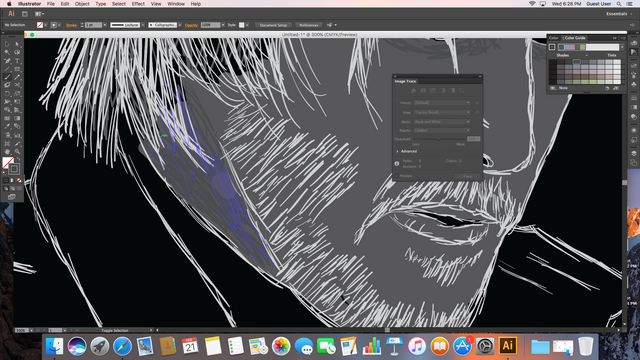The width and height of the screenshot is (640, 360).
Task: Select the Direct Selection tool
Action: click(17, 44)
